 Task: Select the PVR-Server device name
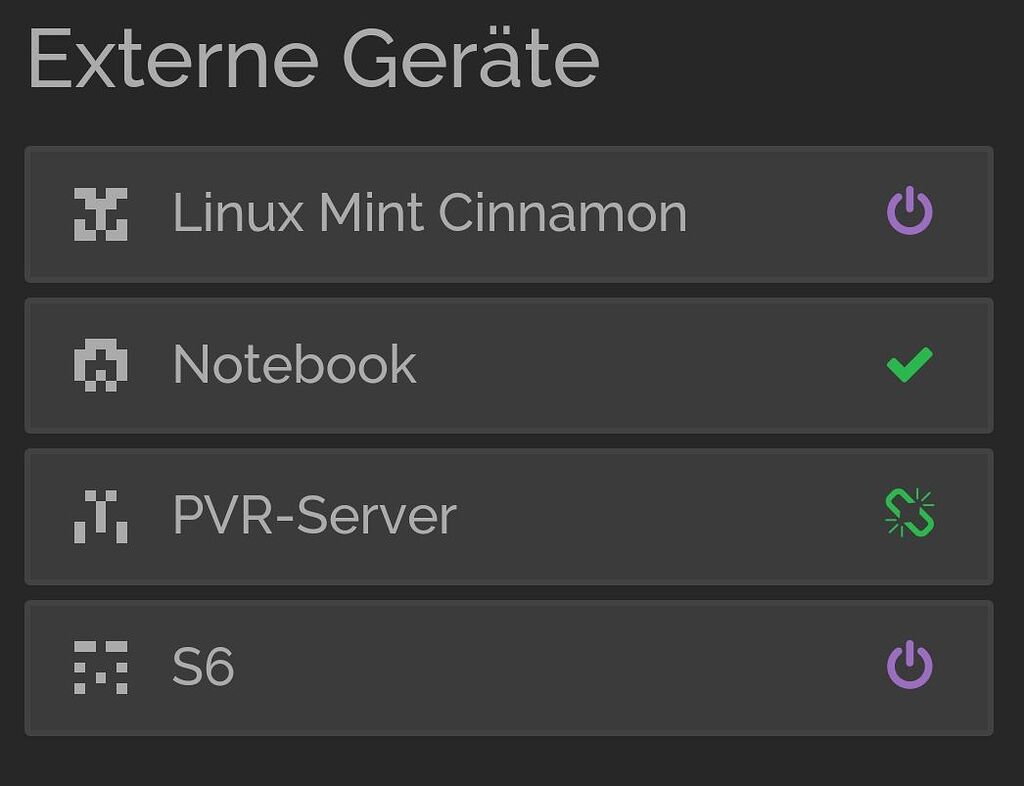pyautogui.click(x=314, y=516)
